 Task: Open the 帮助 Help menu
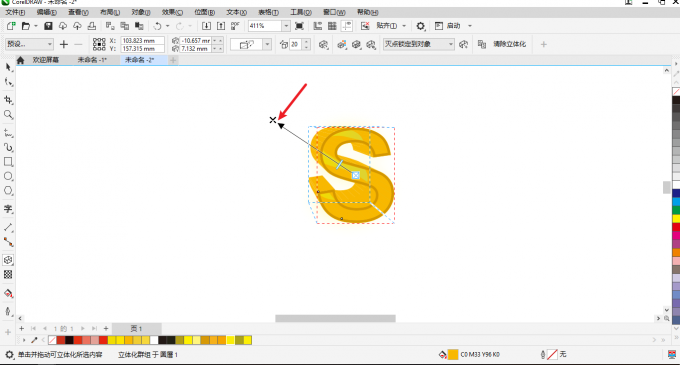pyautogui.click(x=367, y=12)
